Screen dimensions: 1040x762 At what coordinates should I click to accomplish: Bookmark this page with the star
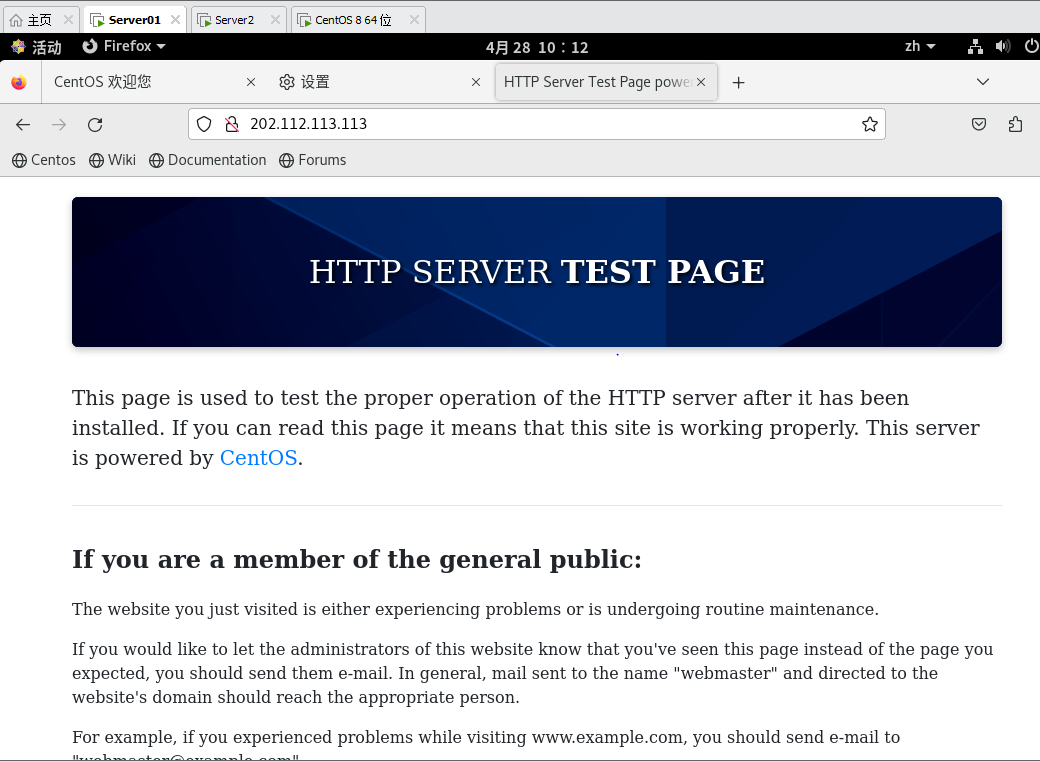(x=870, y=124)
